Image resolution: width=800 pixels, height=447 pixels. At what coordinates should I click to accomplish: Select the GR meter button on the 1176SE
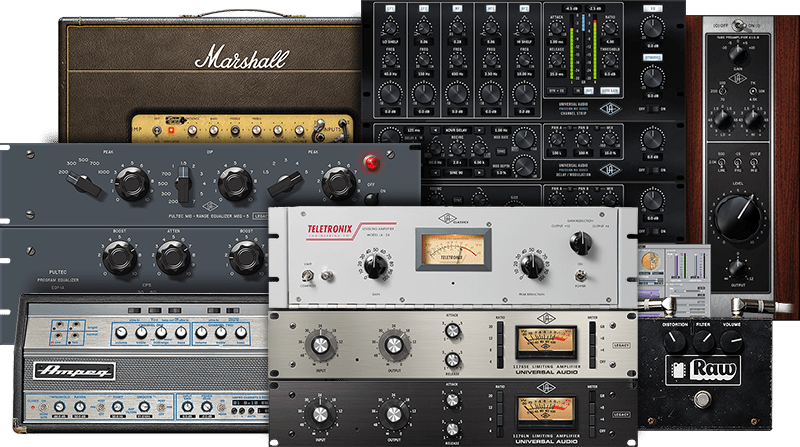(x=592, y=327)
